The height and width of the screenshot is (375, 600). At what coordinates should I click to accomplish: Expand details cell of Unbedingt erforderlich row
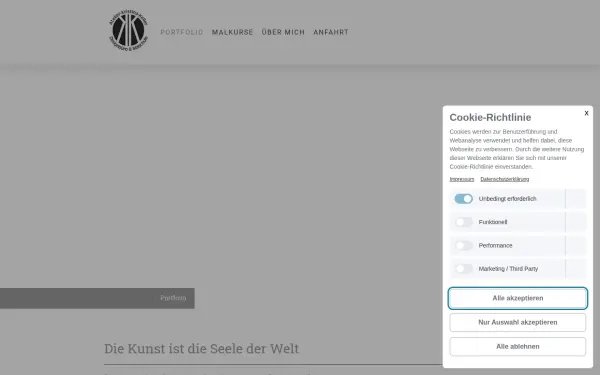(576, 199)
